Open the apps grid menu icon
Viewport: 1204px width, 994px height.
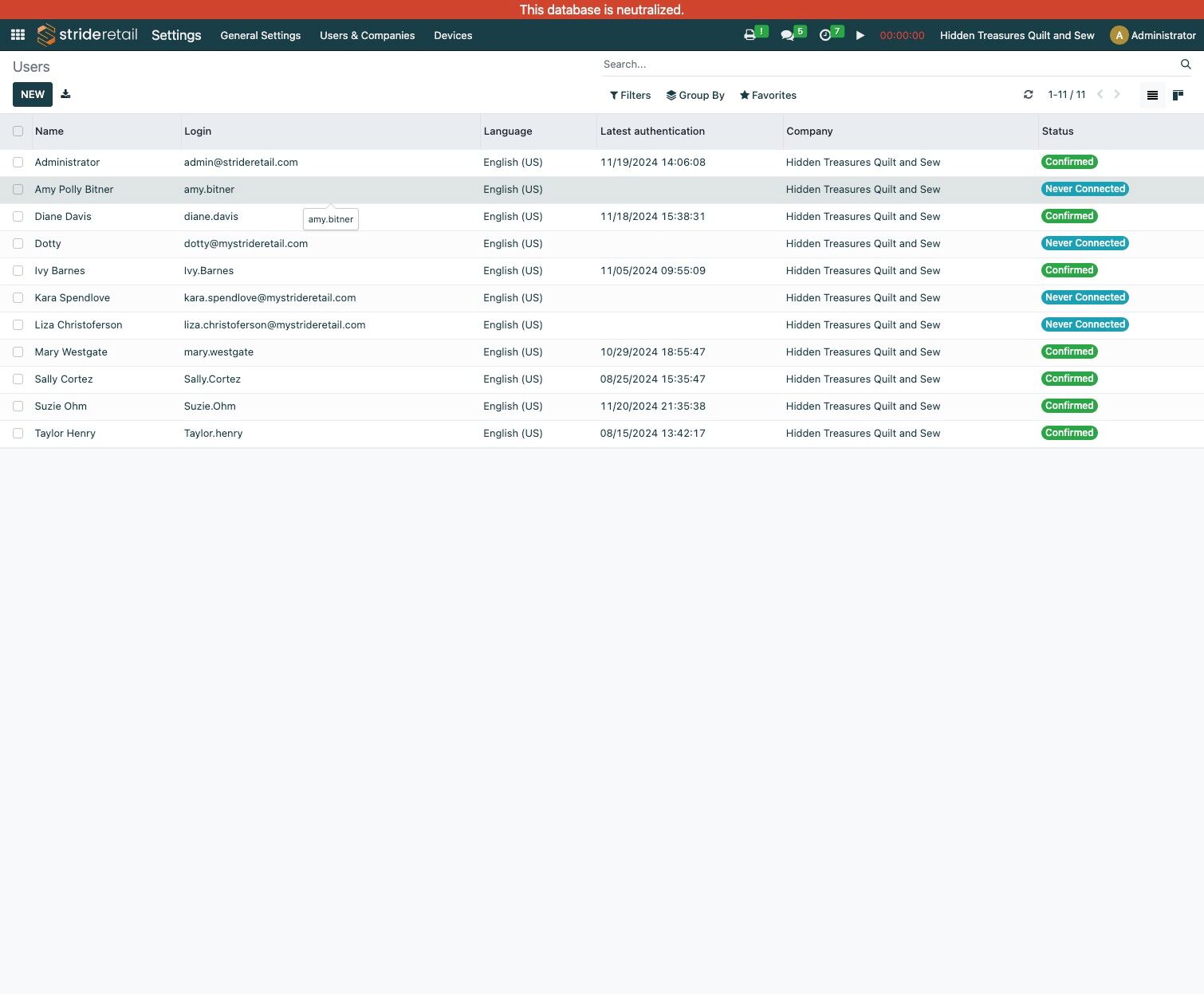pos(18,35)
